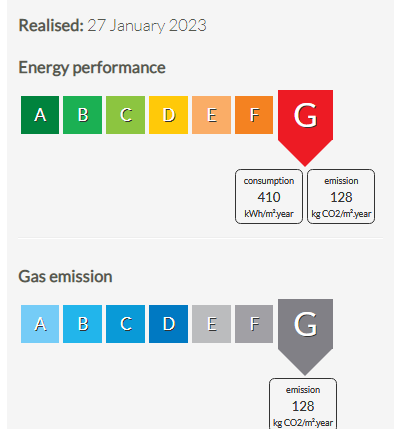Click the dark blue D gas emission box
Viewport: 406px width, 429px height.
[x=168, y=324]
